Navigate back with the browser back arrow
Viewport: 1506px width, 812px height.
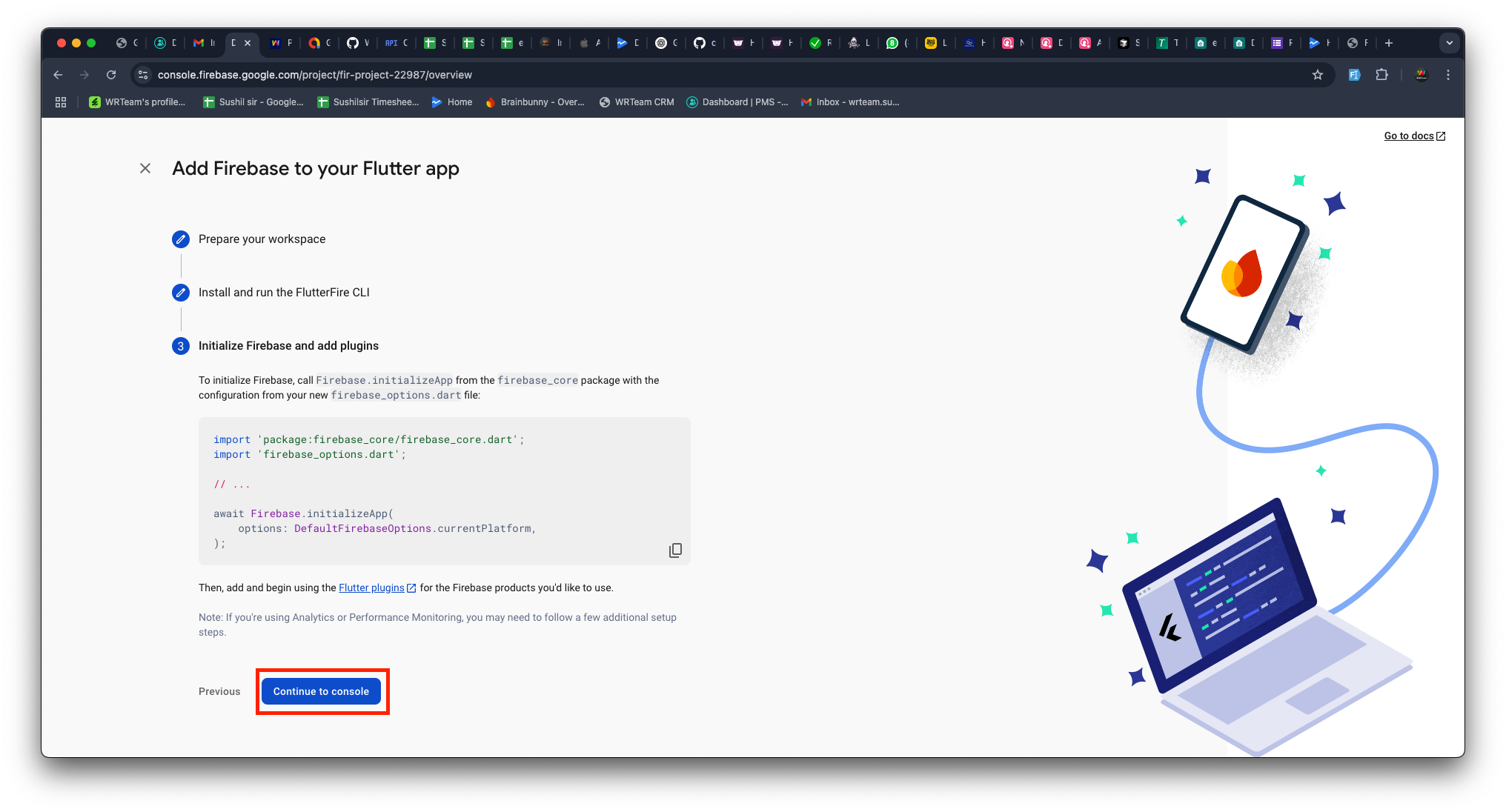(x=58, y=74)
